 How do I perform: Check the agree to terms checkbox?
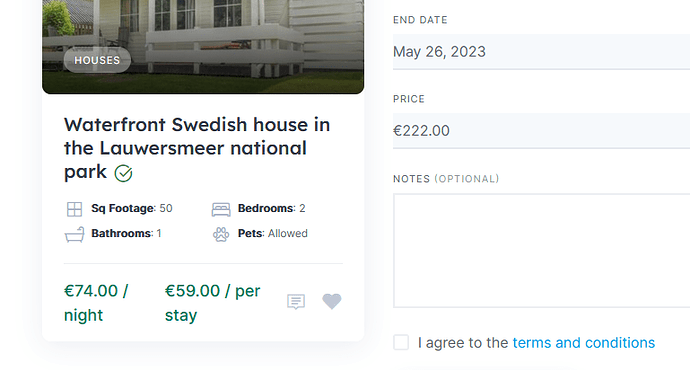click(x=401, y=342)
